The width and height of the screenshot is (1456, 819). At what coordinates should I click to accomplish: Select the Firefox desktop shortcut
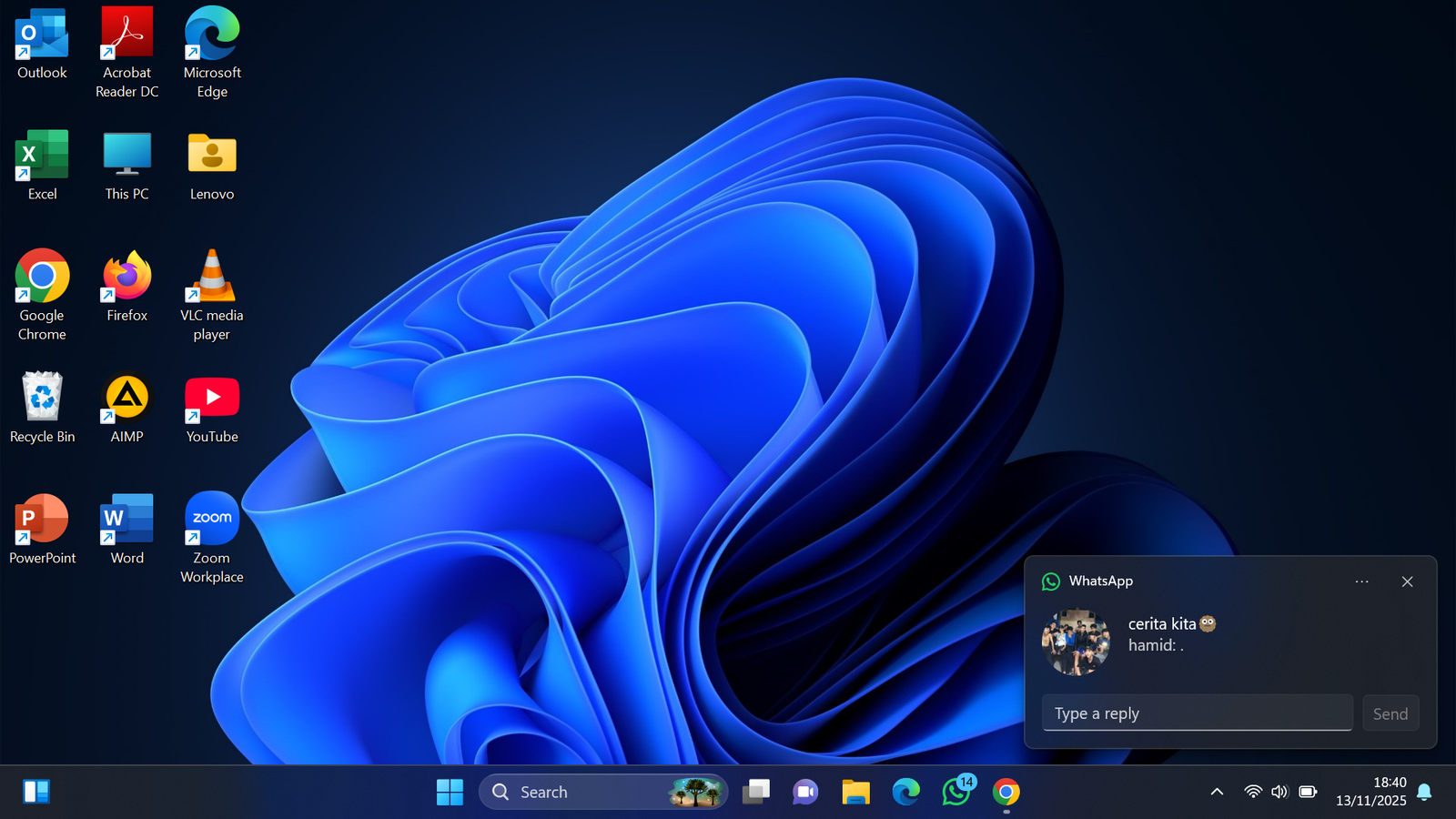(x=126, y=278)
